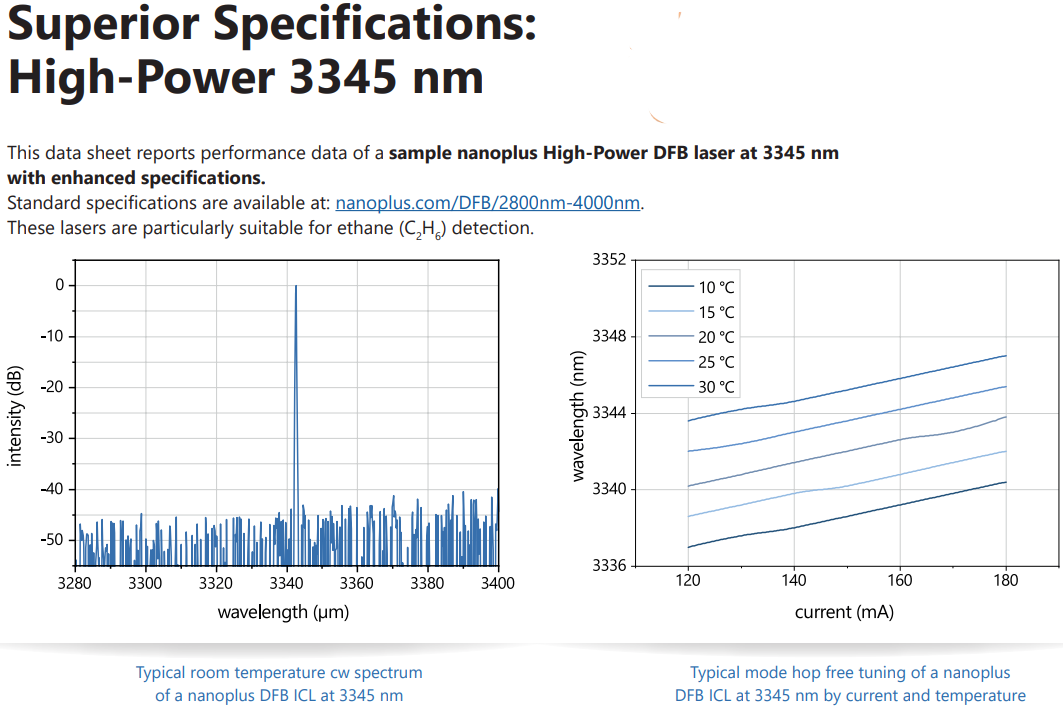The height and width of the screenshot is (718, 1063).
Task: Click the "intensity (dB)" axis label
Action: (x=15, y=416)
